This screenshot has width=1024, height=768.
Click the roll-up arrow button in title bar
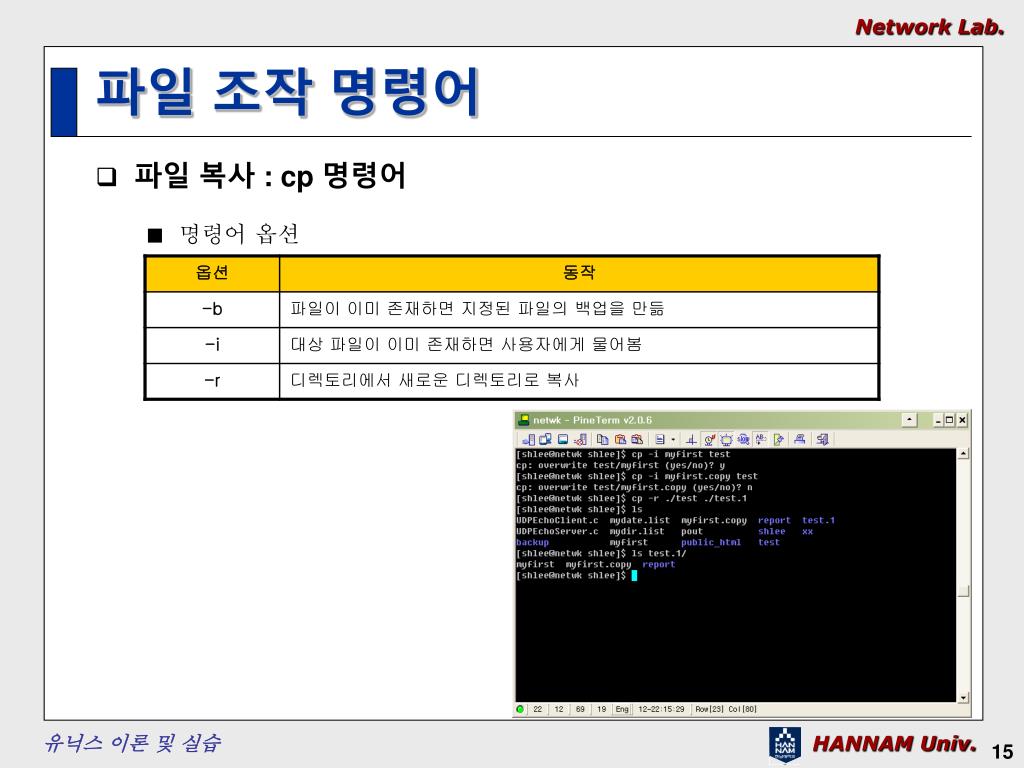coord(910,420)
